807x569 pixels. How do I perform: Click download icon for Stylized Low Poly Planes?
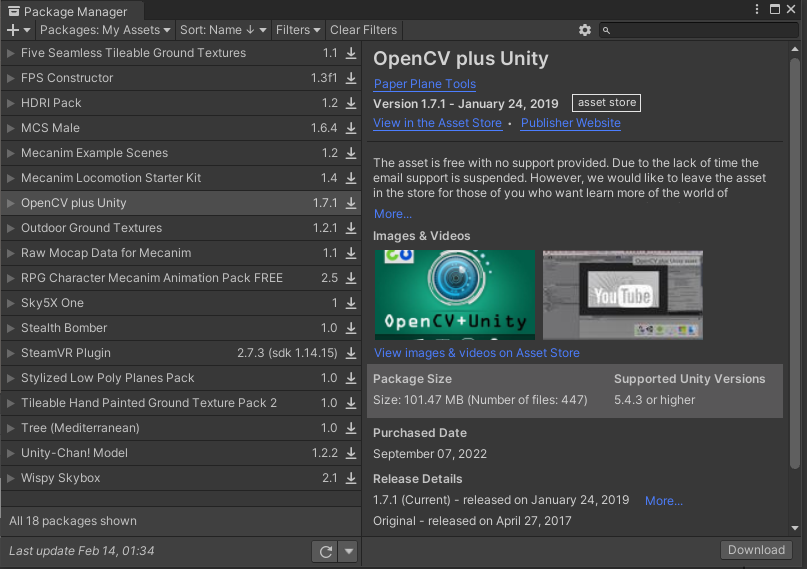pos(351,378)
